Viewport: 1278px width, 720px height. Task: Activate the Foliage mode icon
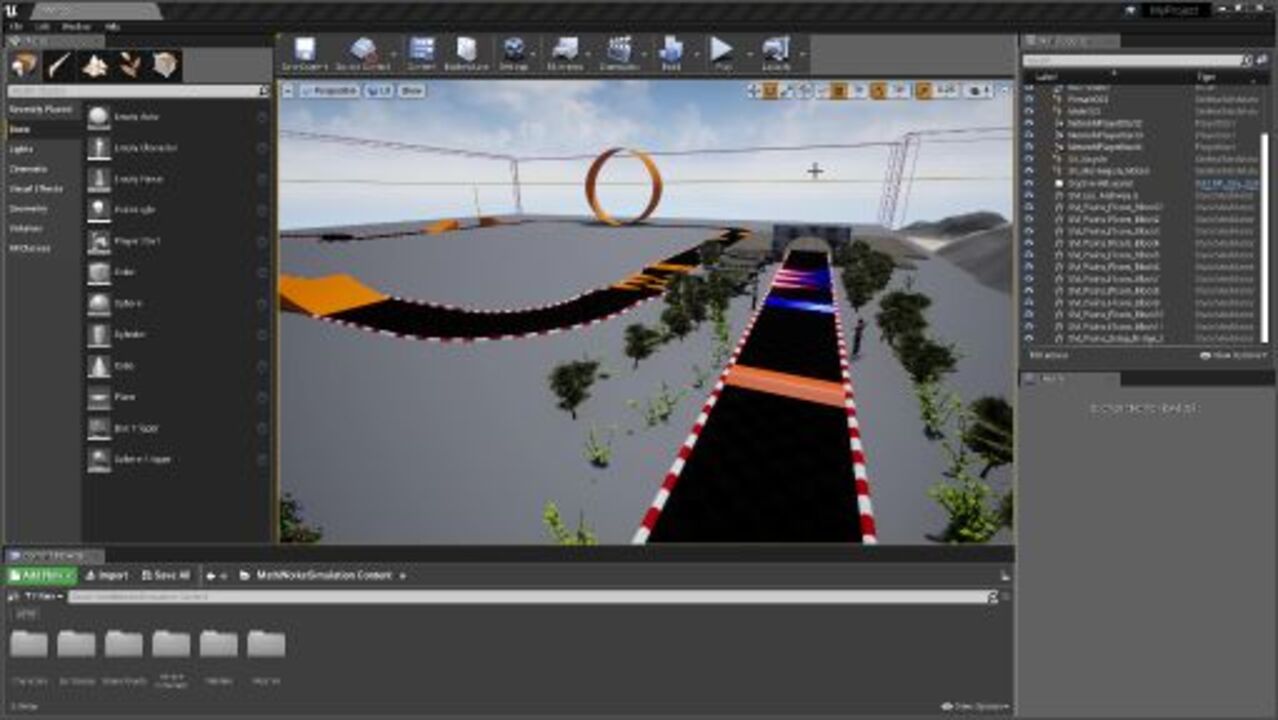[130, 66]
